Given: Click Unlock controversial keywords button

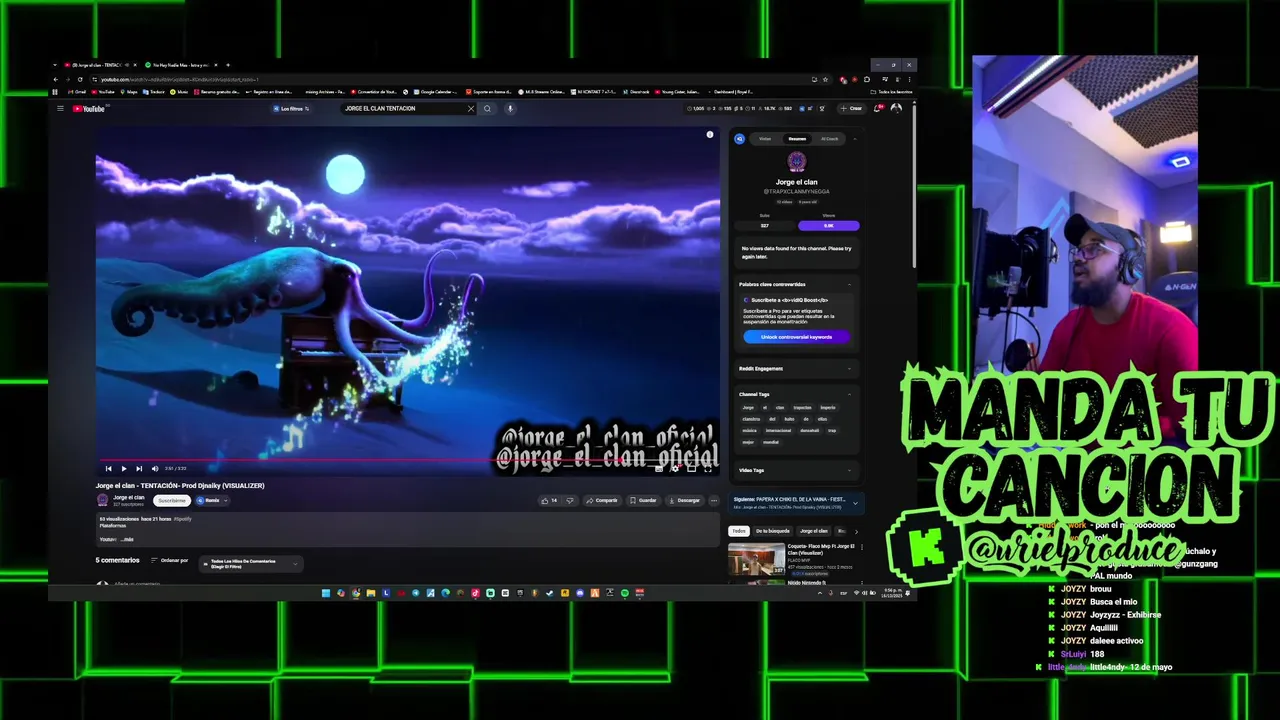Looking at the screenshot, I should [796, 337].
